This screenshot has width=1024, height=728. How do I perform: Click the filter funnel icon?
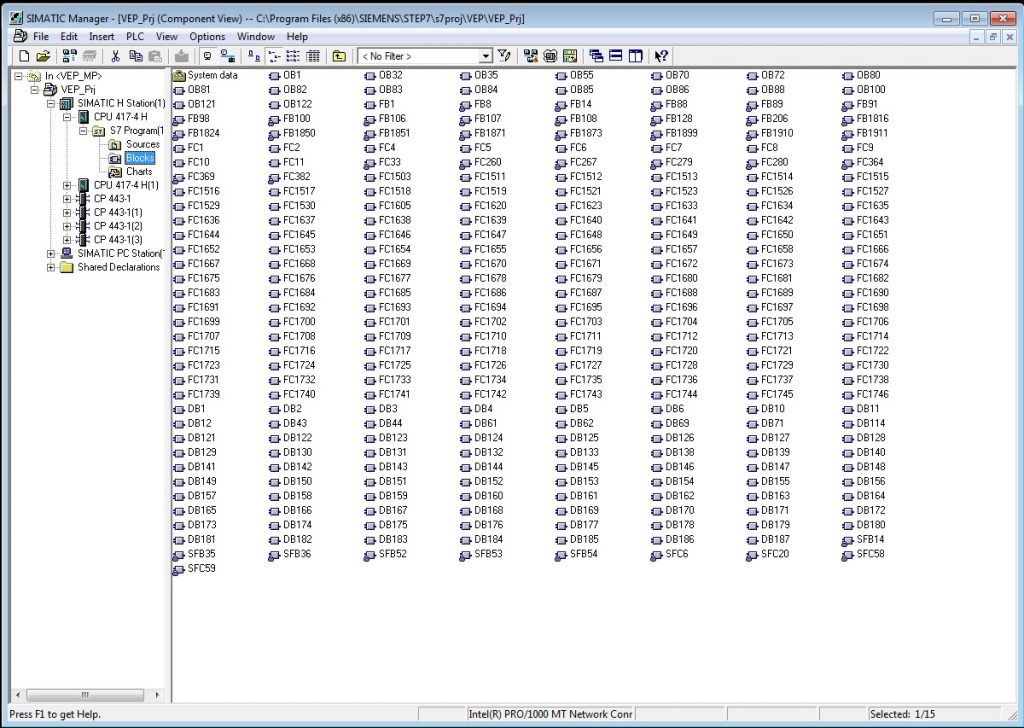point(505,56)
